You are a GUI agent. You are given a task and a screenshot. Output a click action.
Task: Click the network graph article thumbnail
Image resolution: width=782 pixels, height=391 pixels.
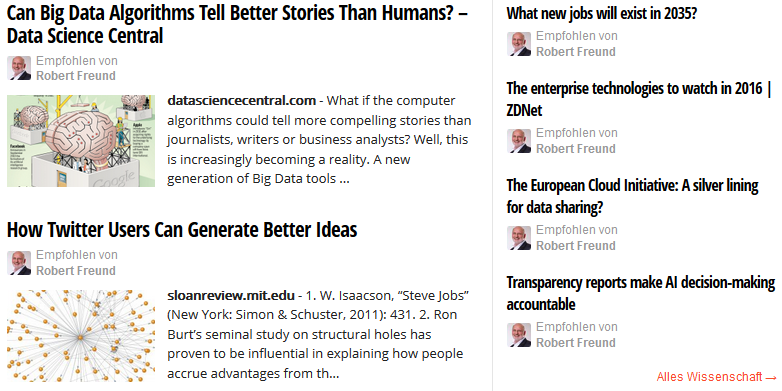click(81, 336)
